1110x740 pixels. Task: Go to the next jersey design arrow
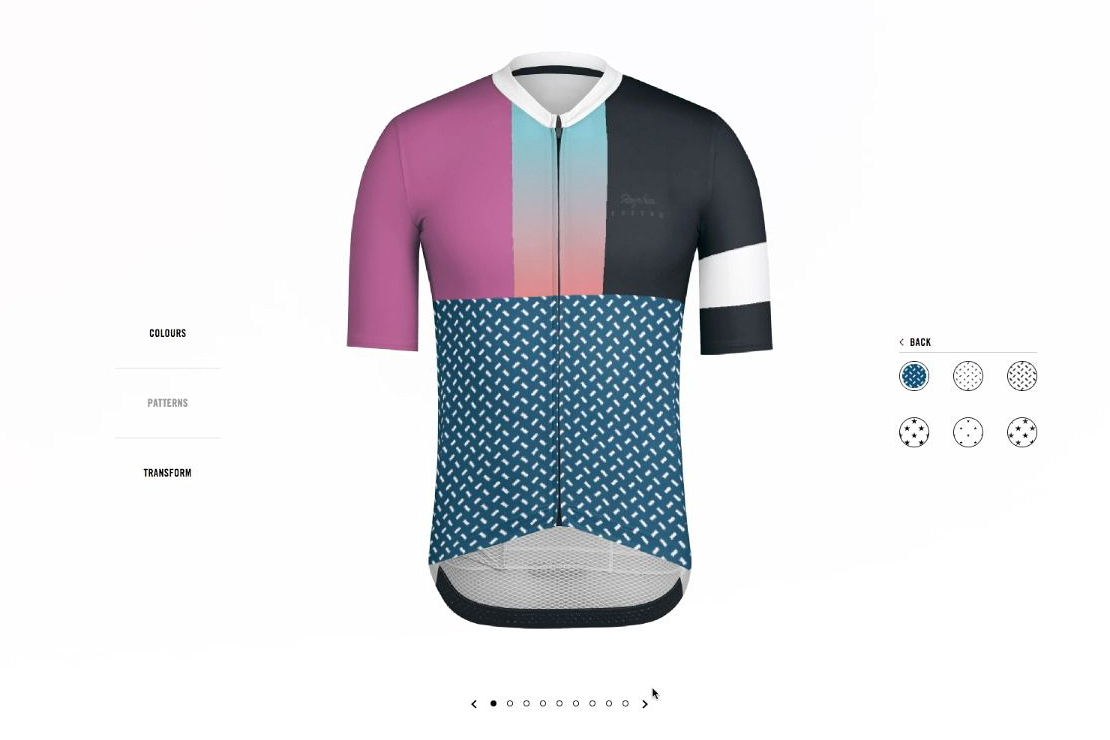(x=644, y=704)
